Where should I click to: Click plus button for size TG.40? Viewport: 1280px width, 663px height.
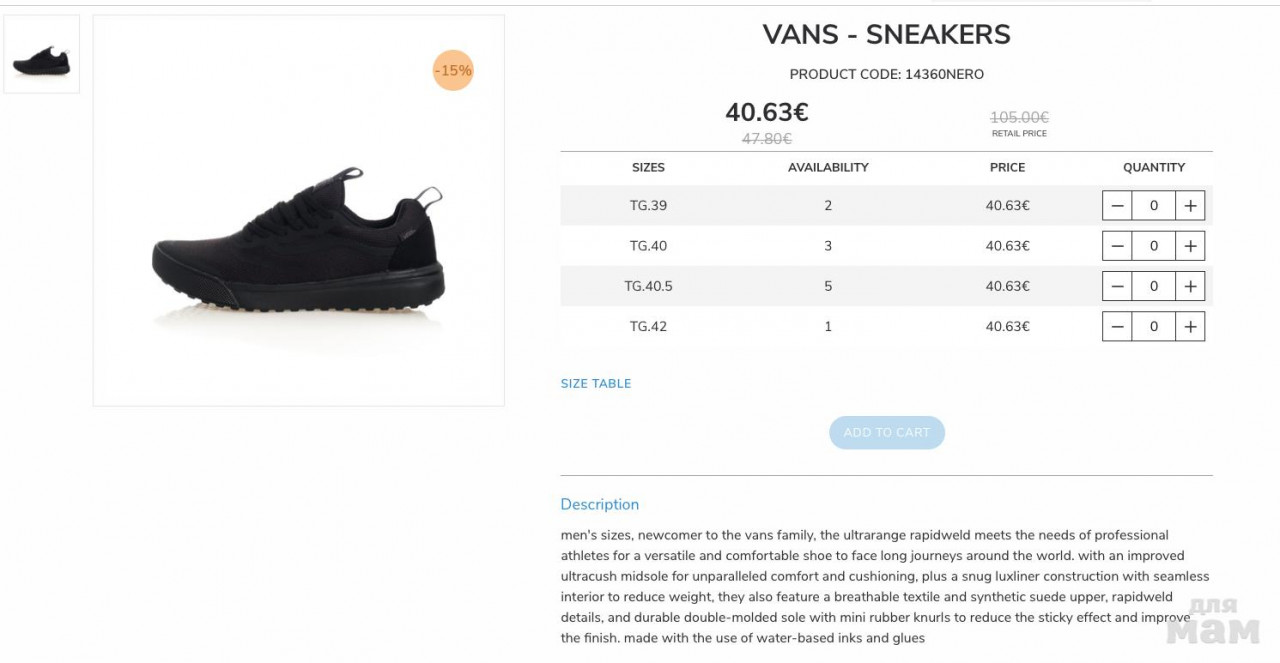pyautogui.click(x=1190, y=246)
